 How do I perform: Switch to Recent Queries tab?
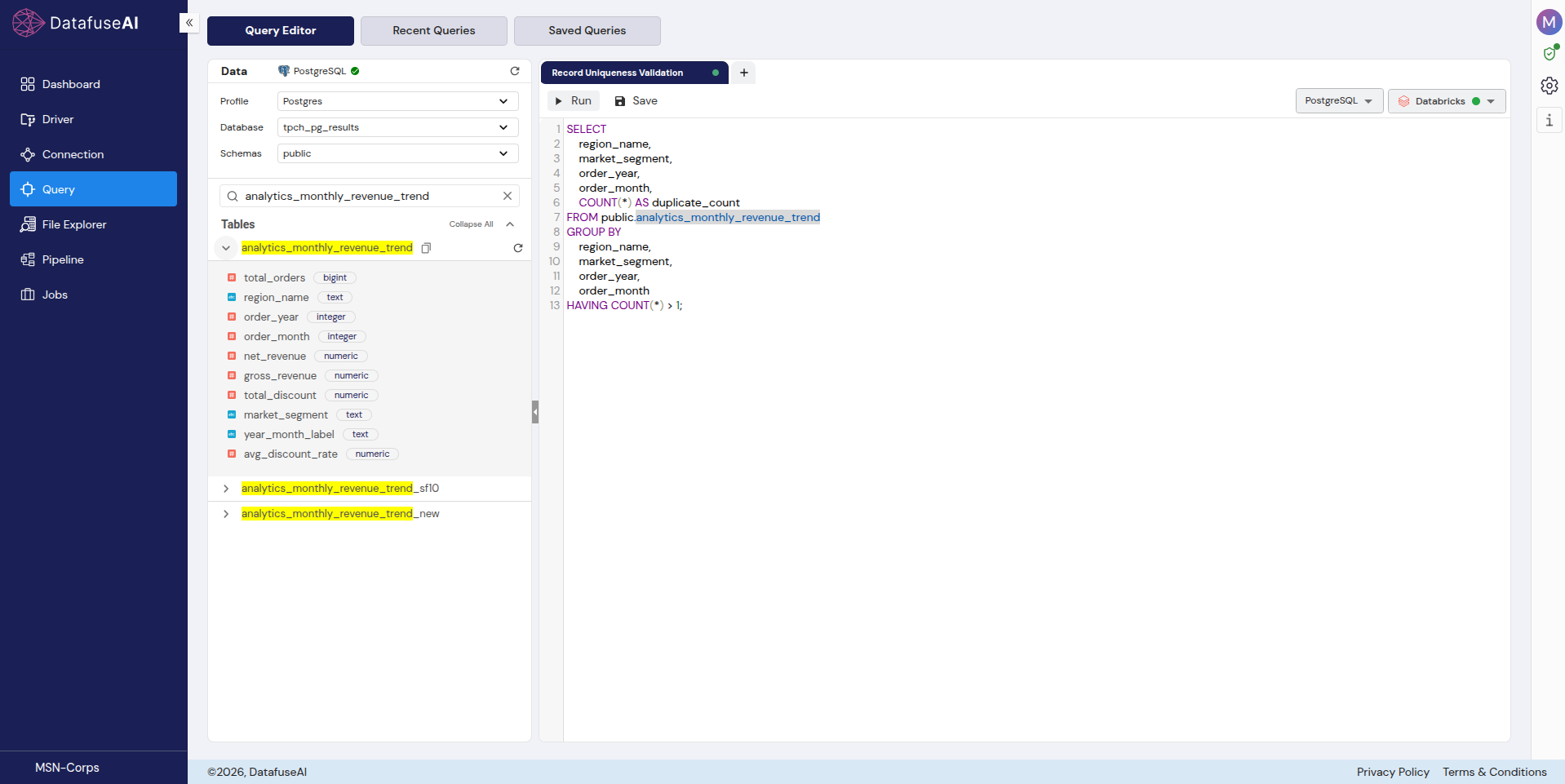(434, 31)
